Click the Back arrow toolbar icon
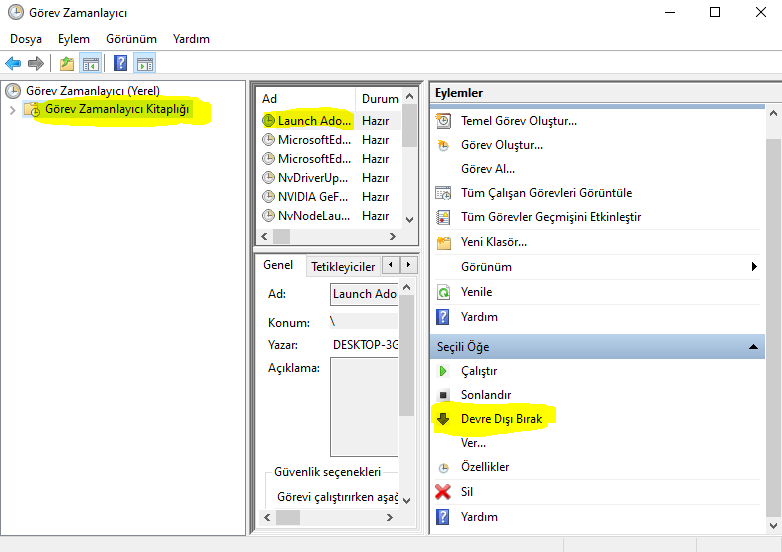 [x=13, y=63]
